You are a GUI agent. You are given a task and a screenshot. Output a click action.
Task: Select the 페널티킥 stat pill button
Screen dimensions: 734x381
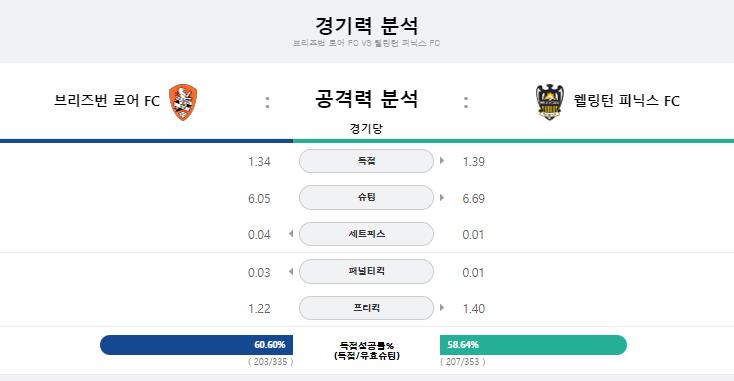coord(367,271)
